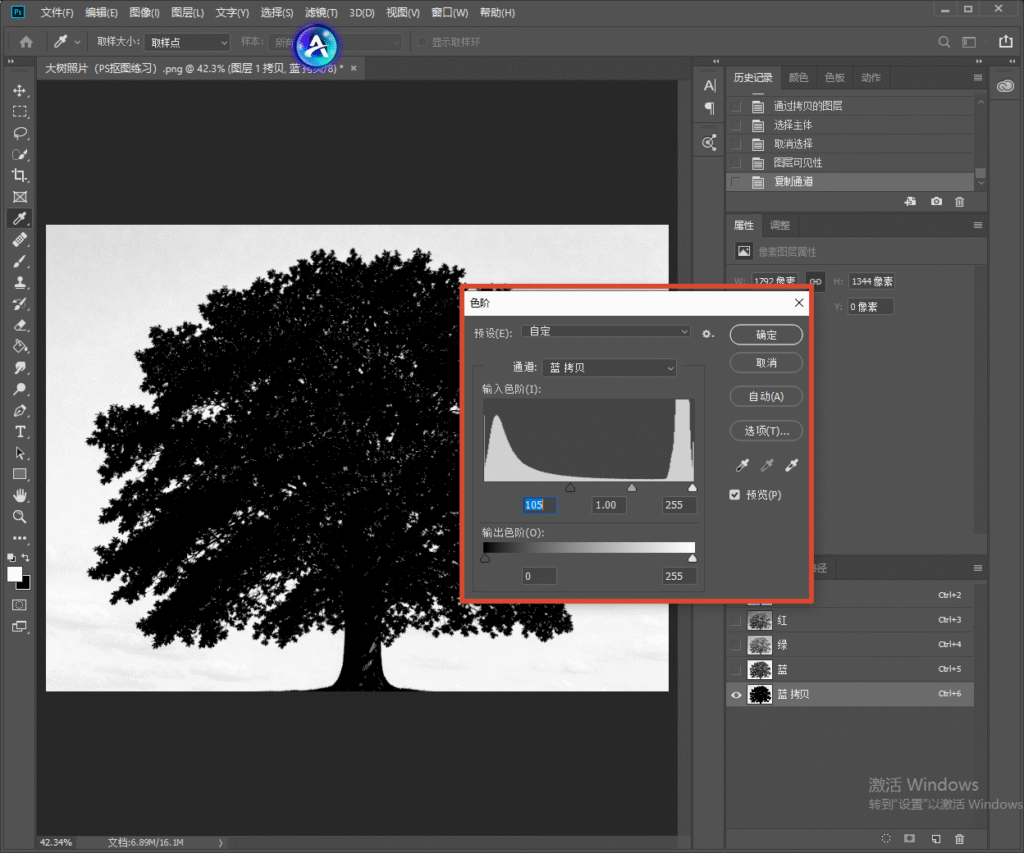Pick the white point eyedropper in Levels

pos(792,465)
